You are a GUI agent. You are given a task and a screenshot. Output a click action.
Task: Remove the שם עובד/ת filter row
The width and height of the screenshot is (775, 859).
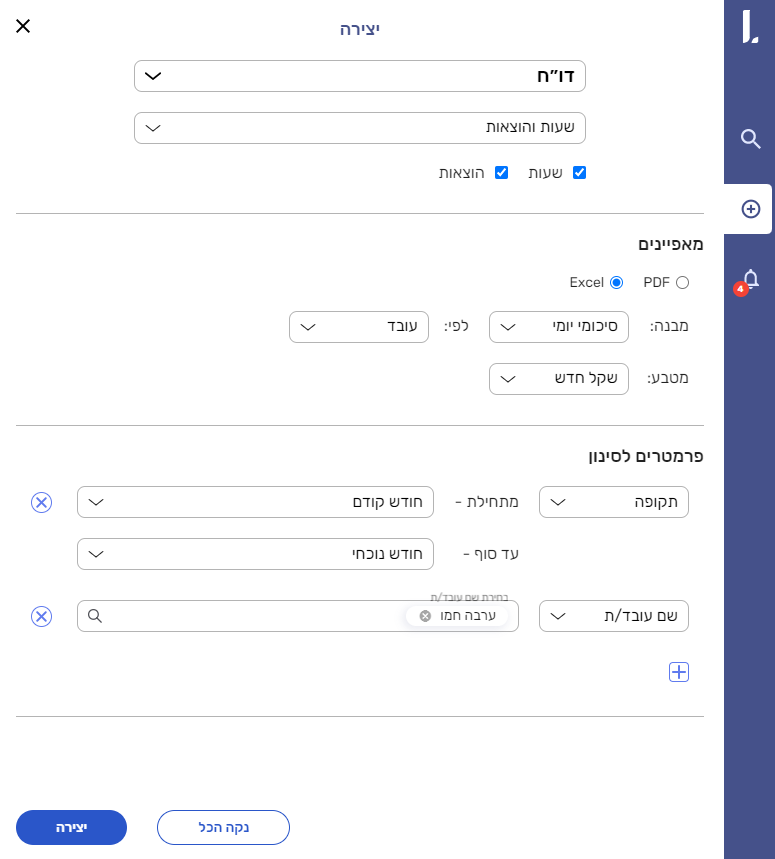[41, 616]
